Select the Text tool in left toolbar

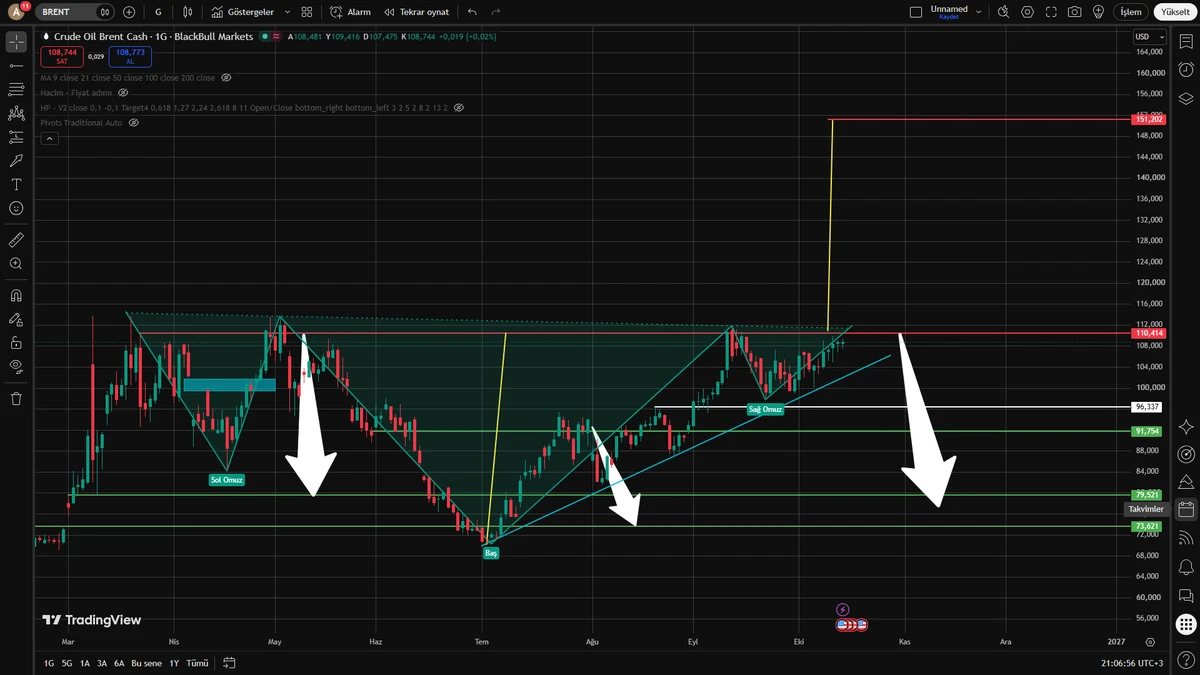[x=16, y=184]
